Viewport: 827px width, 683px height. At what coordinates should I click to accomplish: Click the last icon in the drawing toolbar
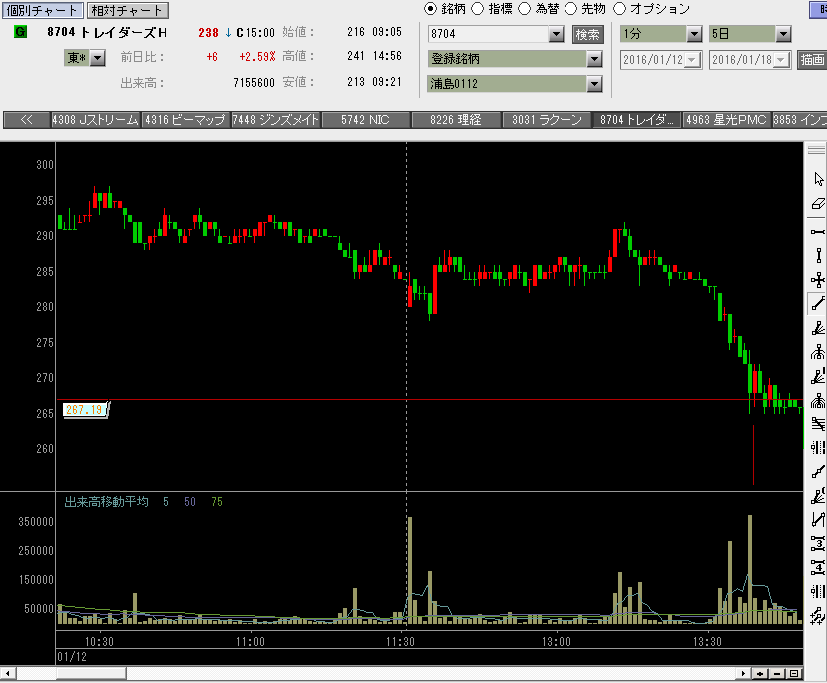818,615
